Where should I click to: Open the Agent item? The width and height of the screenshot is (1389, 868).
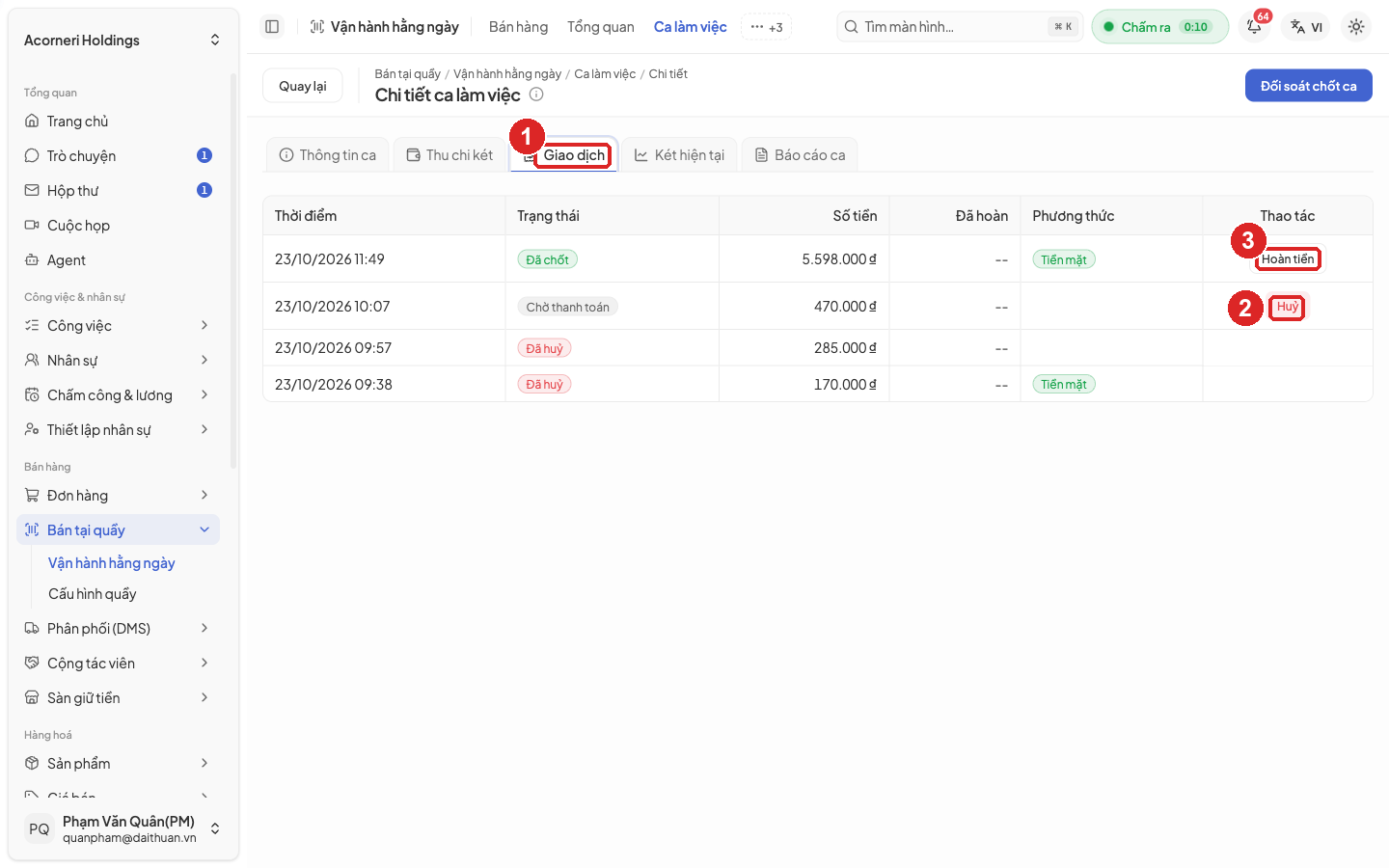click(x=118, y=260)
